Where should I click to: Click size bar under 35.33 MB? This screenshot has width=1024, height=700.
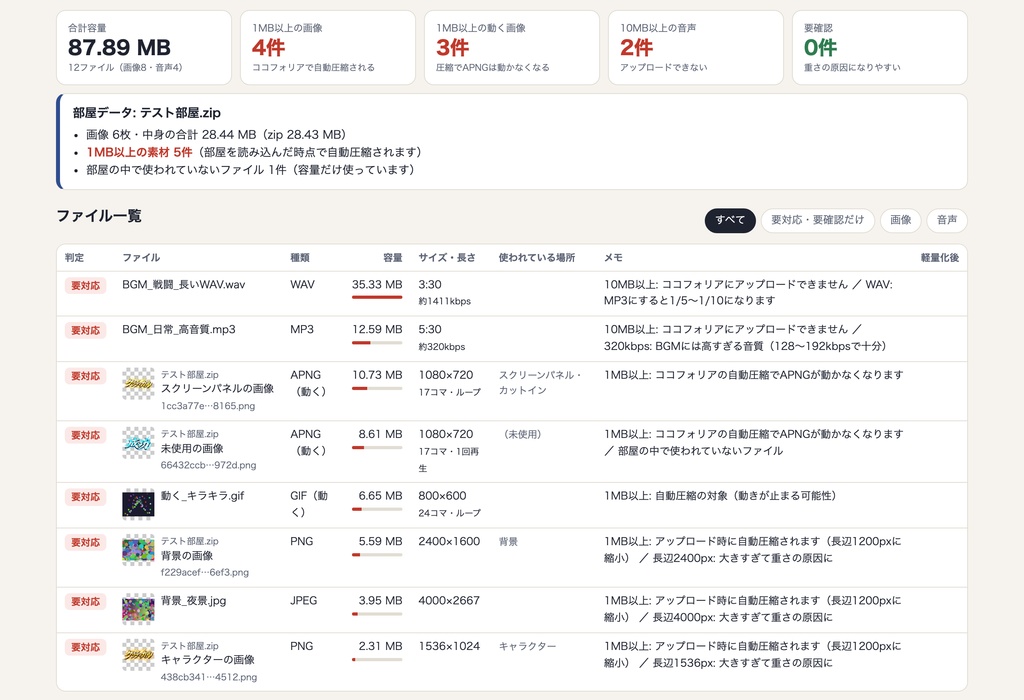(x=377, y=297)
